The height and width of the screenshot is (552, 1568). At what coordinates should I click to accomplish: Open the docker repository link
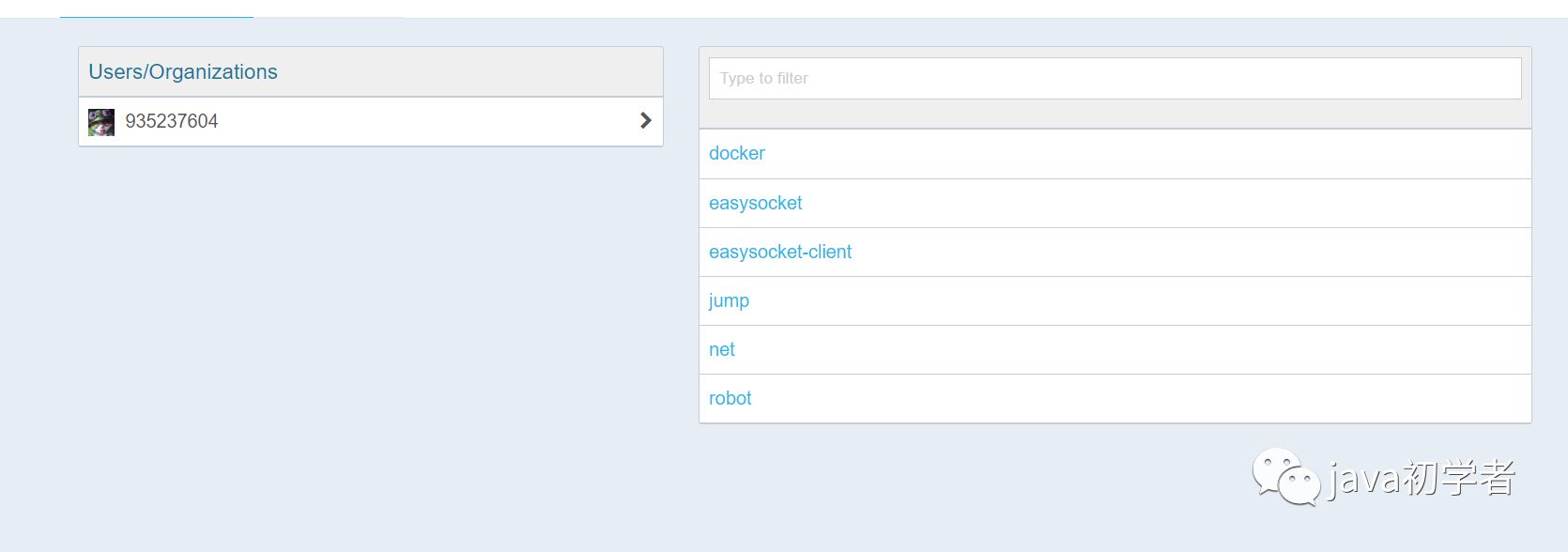click(x=737, y=153)
